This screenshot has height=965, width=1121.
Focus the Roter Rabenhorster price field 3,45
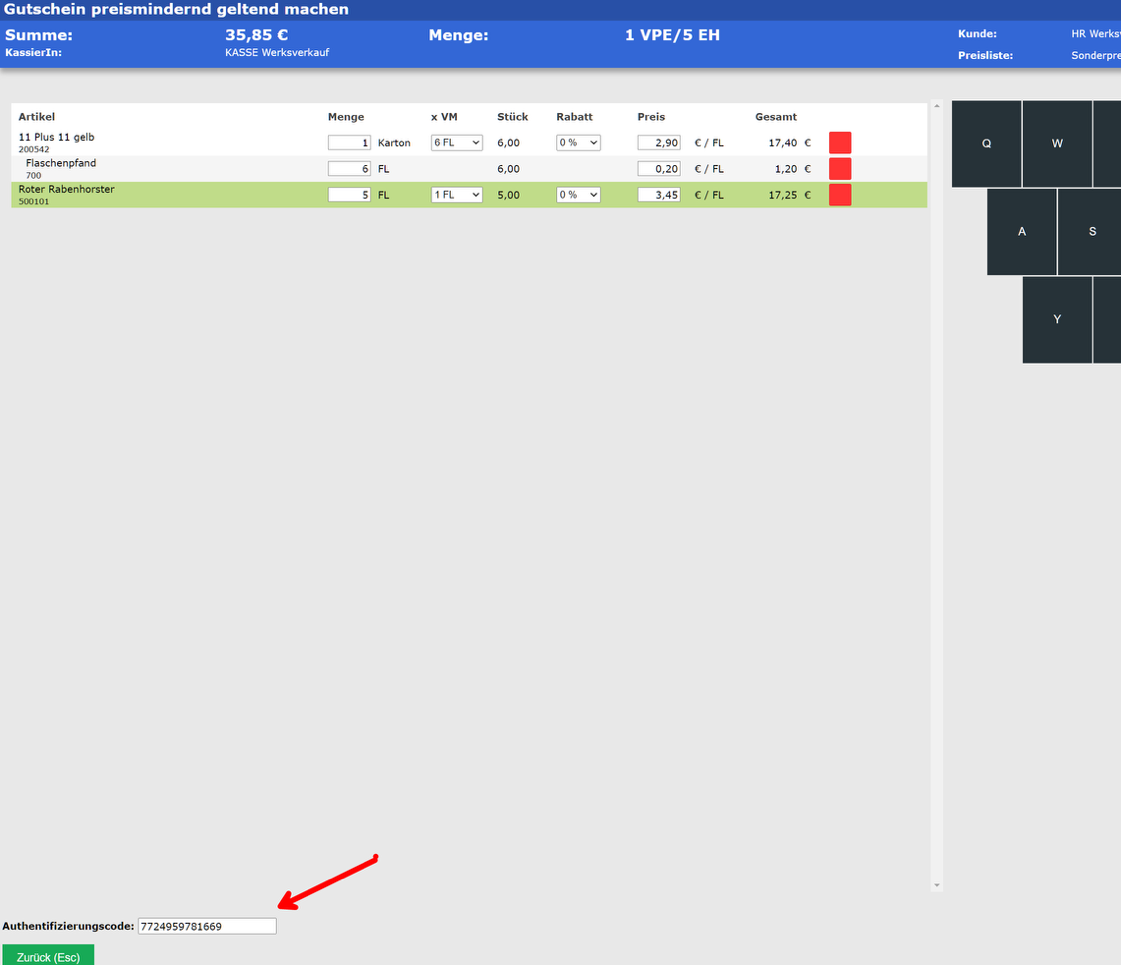659,195
